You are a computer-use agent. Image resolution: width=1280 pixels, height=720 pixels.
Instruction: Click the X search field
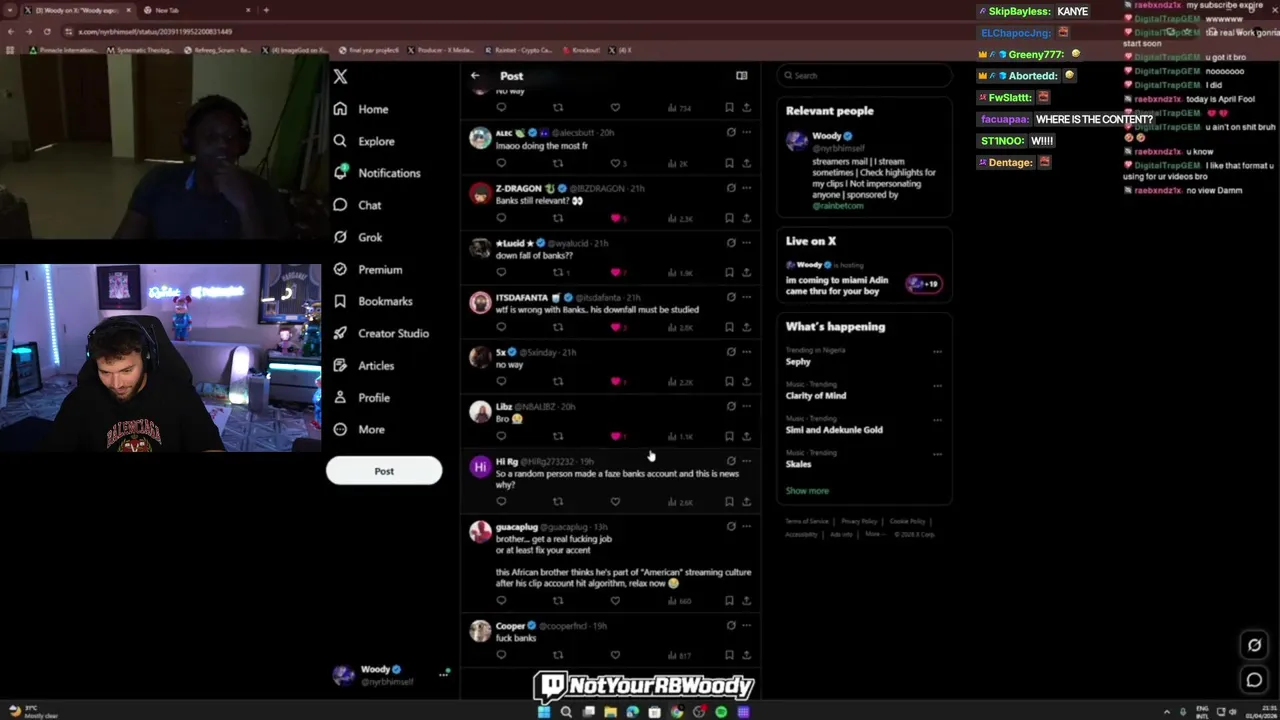(864, 75)
